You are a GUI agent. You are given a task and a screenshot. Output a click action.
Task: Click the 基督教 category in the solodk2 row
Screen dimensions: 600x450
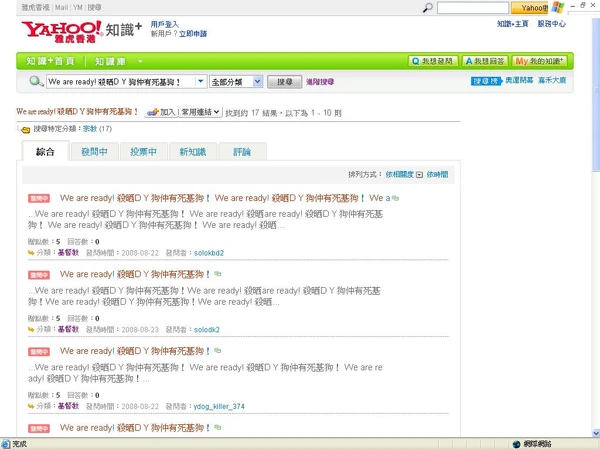coord(68,329)
